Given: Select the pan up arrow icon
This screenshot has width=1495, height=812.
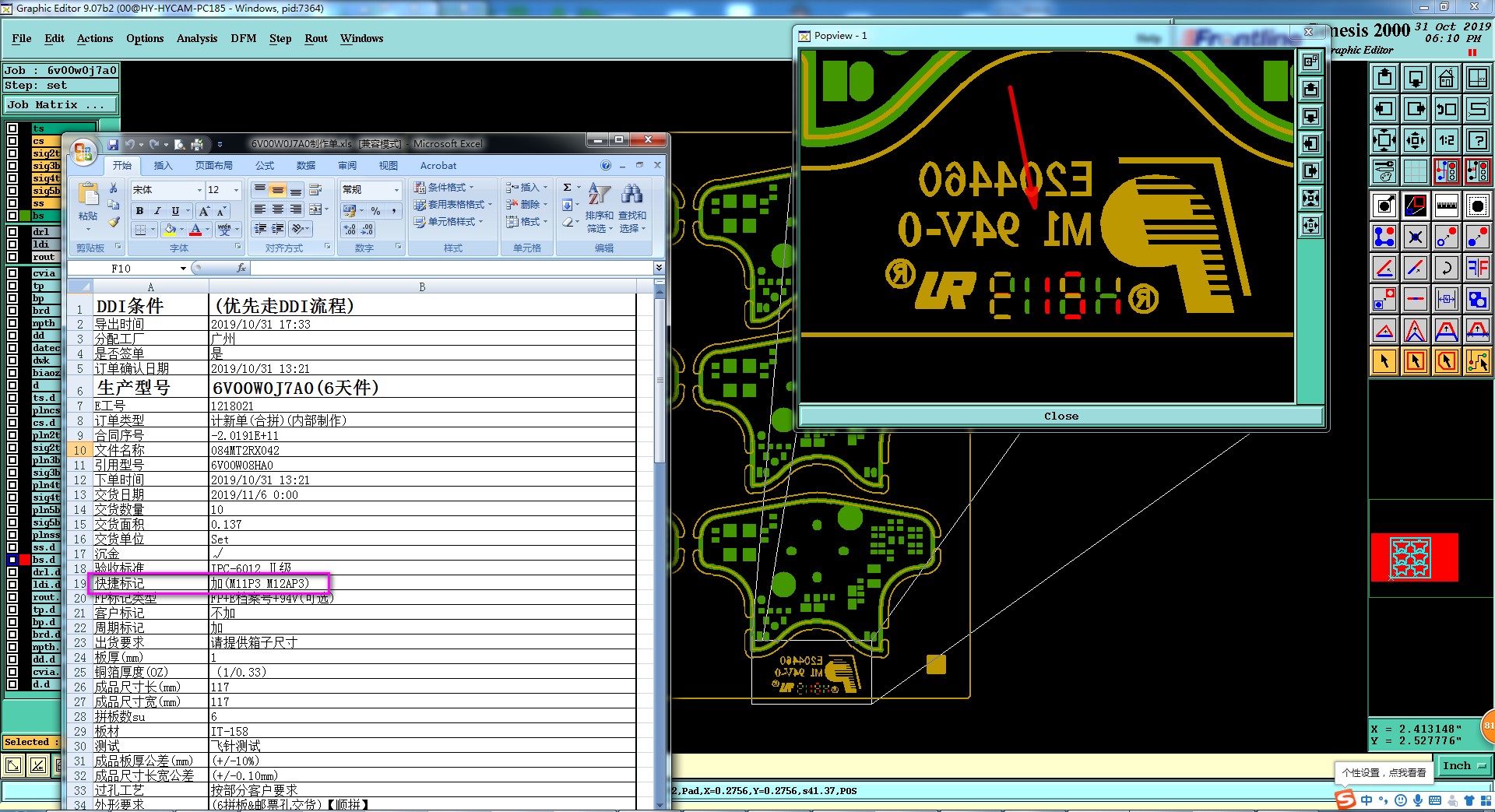Looking at the screenshot, I should [1384, 78].
